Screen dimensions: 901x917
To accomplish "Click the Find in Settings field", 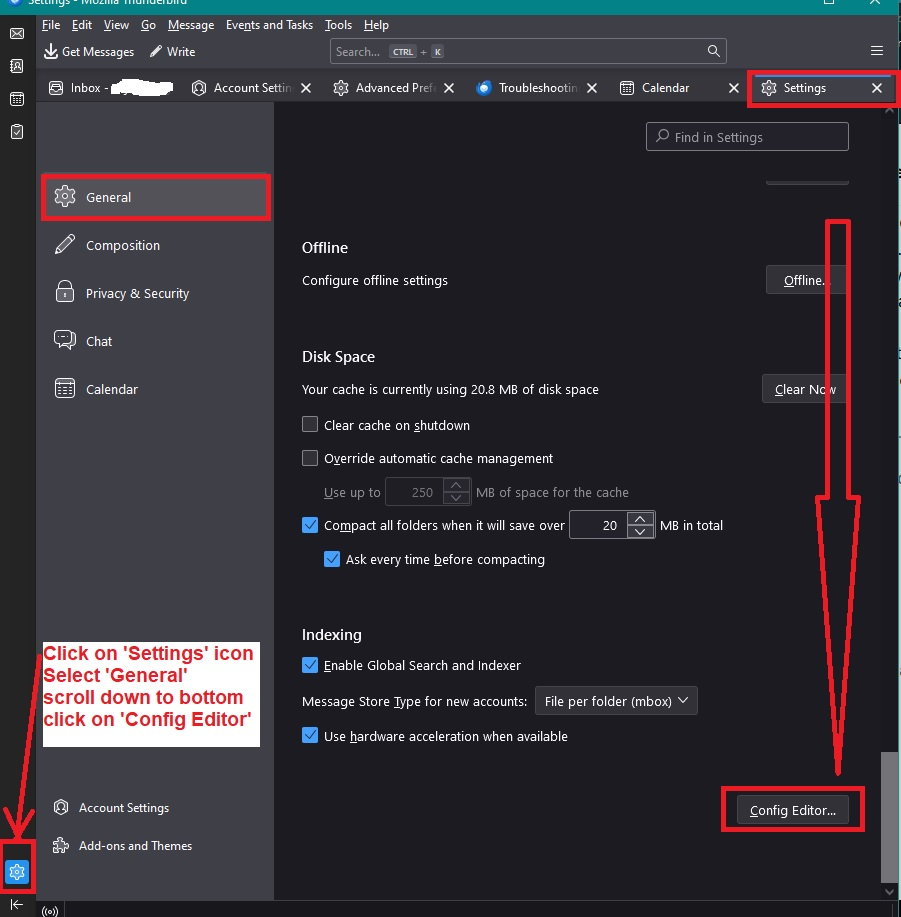I will (x=747, y=137).
